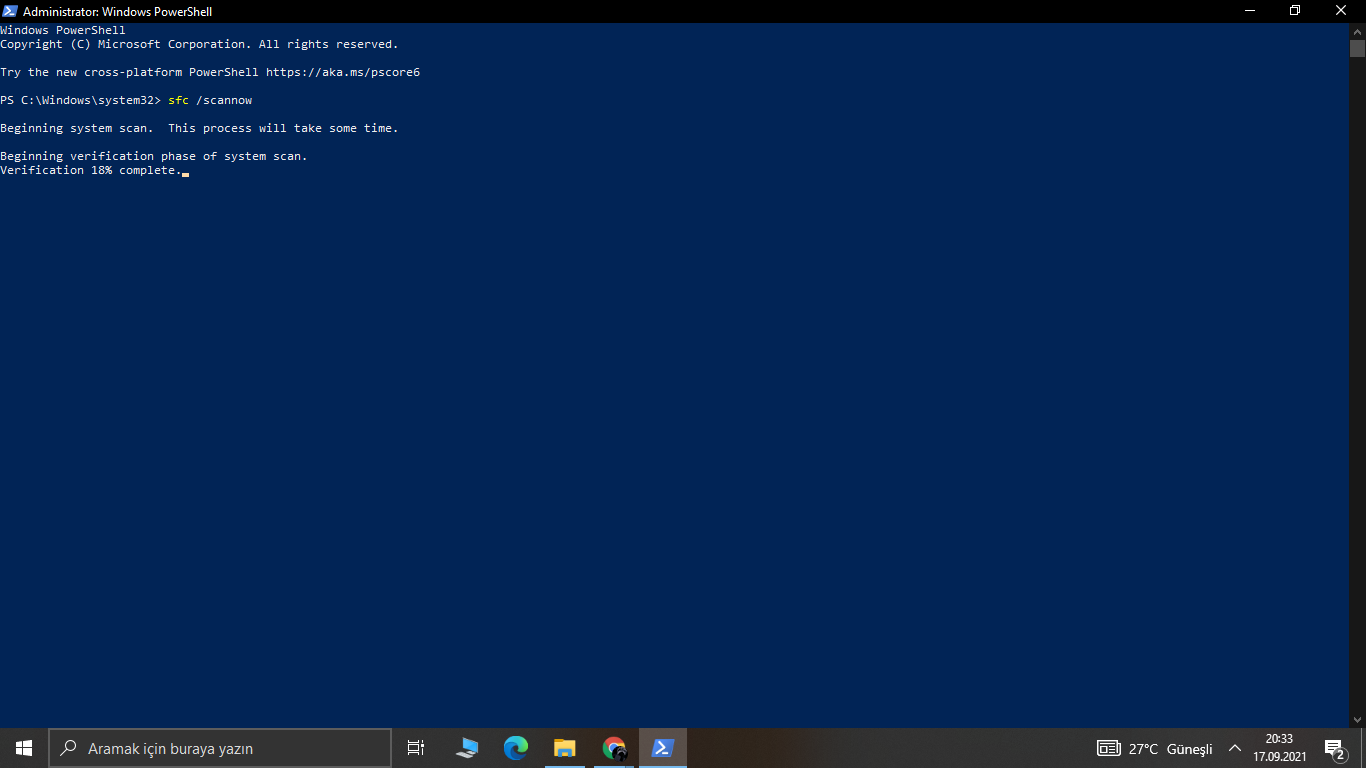Click the https://aka.ms/pscore6 URL text
1366x768 pixels.
(343, 72)
